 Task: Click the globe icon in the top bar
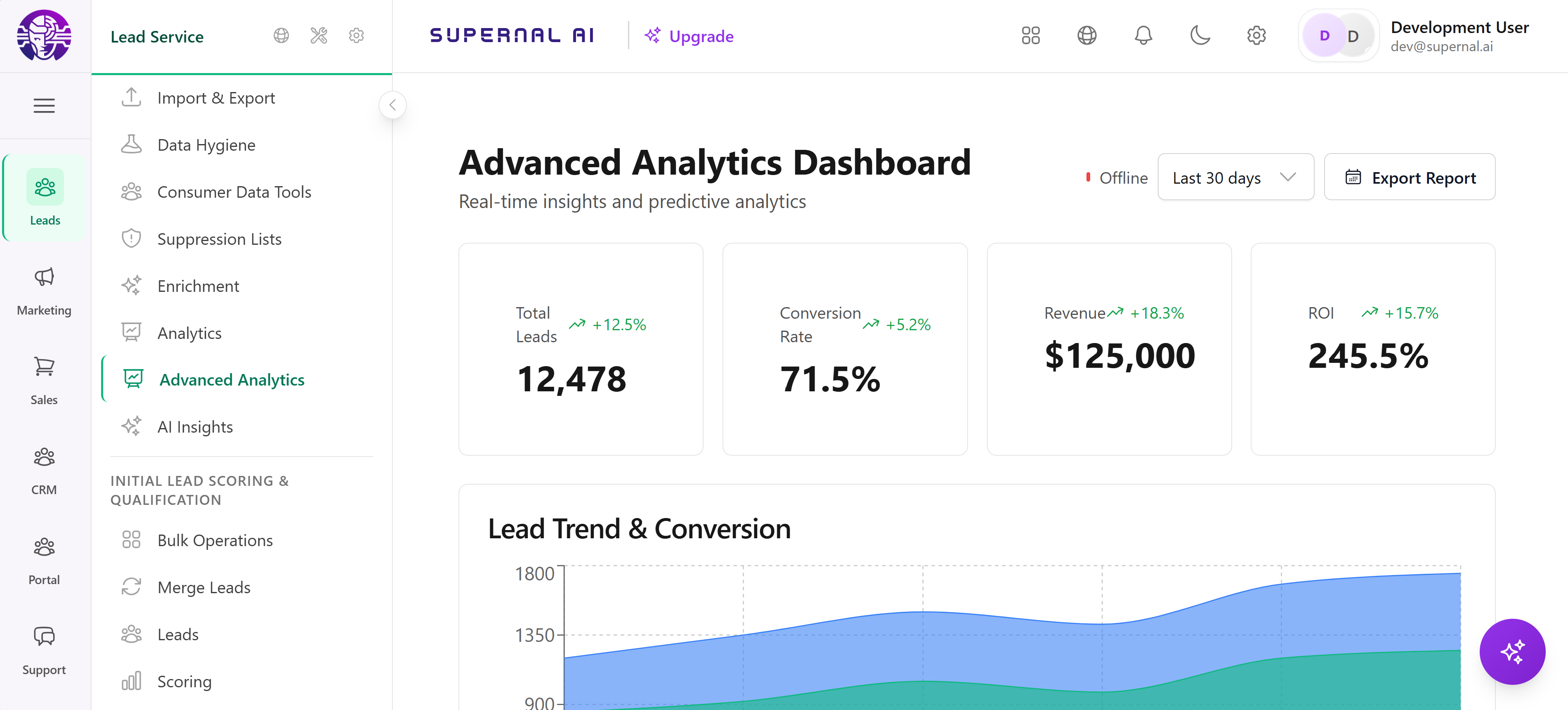(1086, 35)
